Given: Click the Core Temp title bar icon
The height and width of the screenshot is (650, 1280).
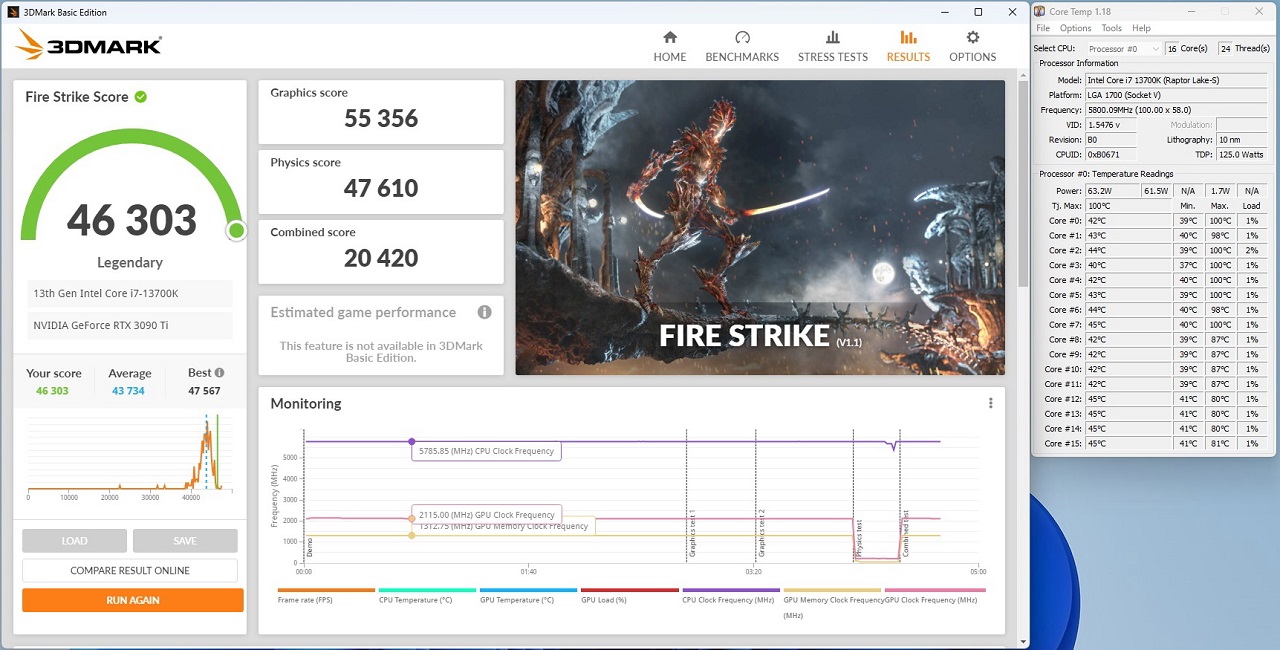Looking at the screenshot, I should point(1040,11).
